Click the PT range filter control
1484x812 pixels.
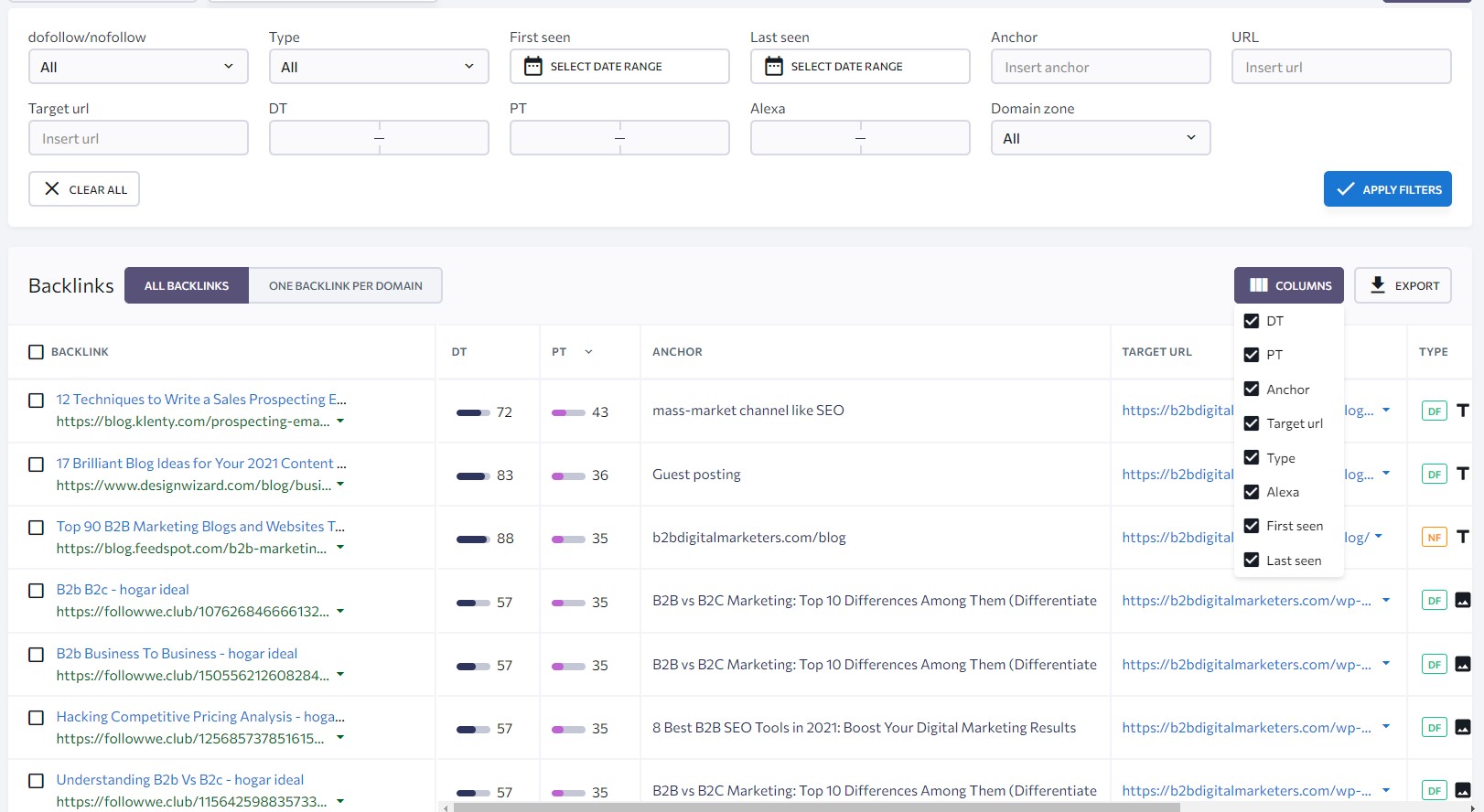619,138
